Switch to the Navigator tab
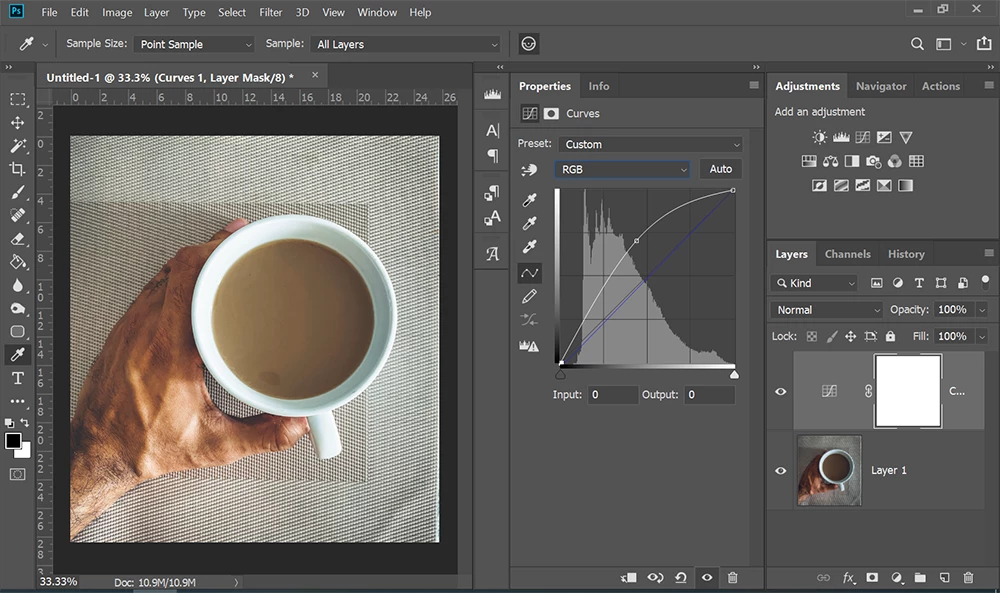 [881, 86]
